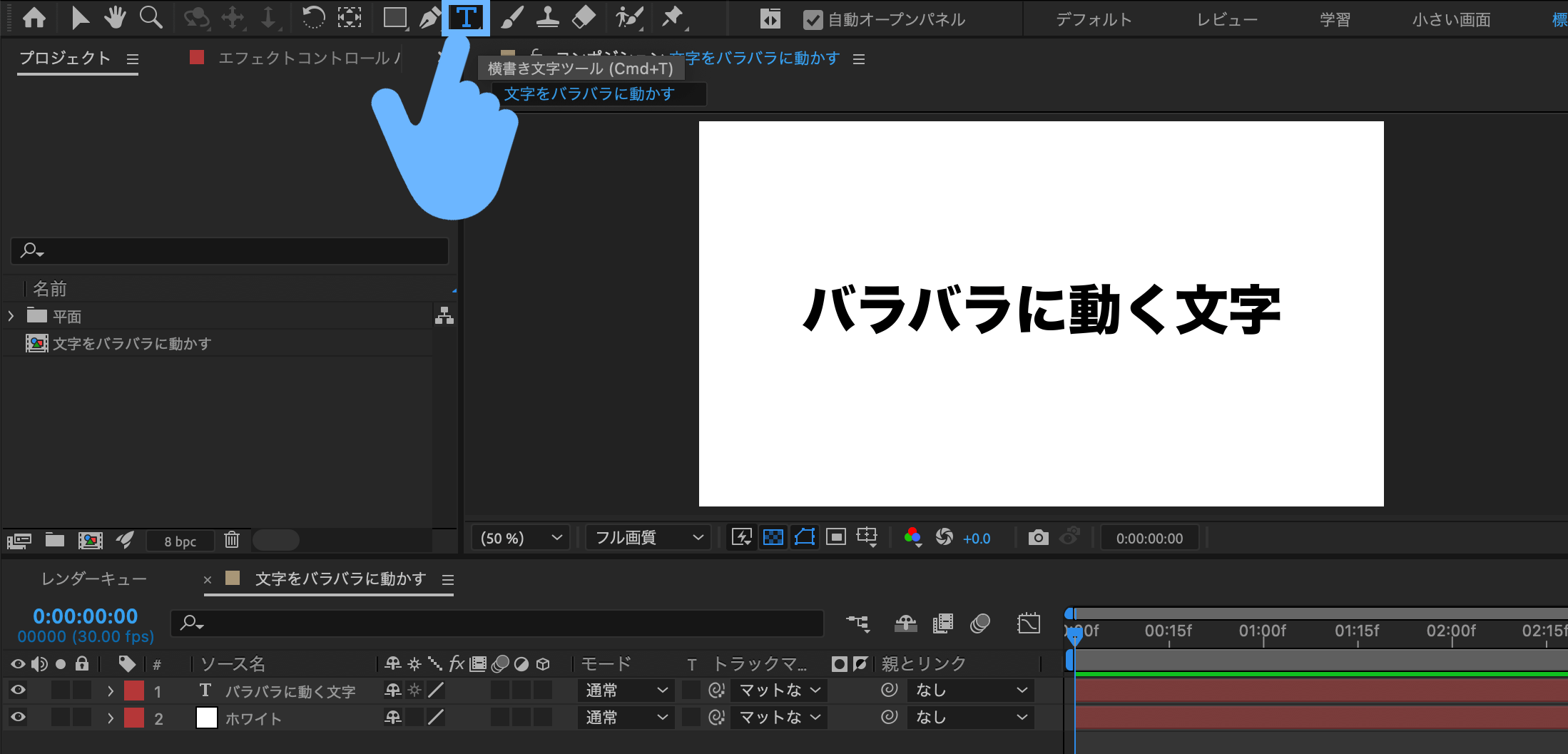
Task: Select the Roto Brush tool
Action: tap(629, 18)
